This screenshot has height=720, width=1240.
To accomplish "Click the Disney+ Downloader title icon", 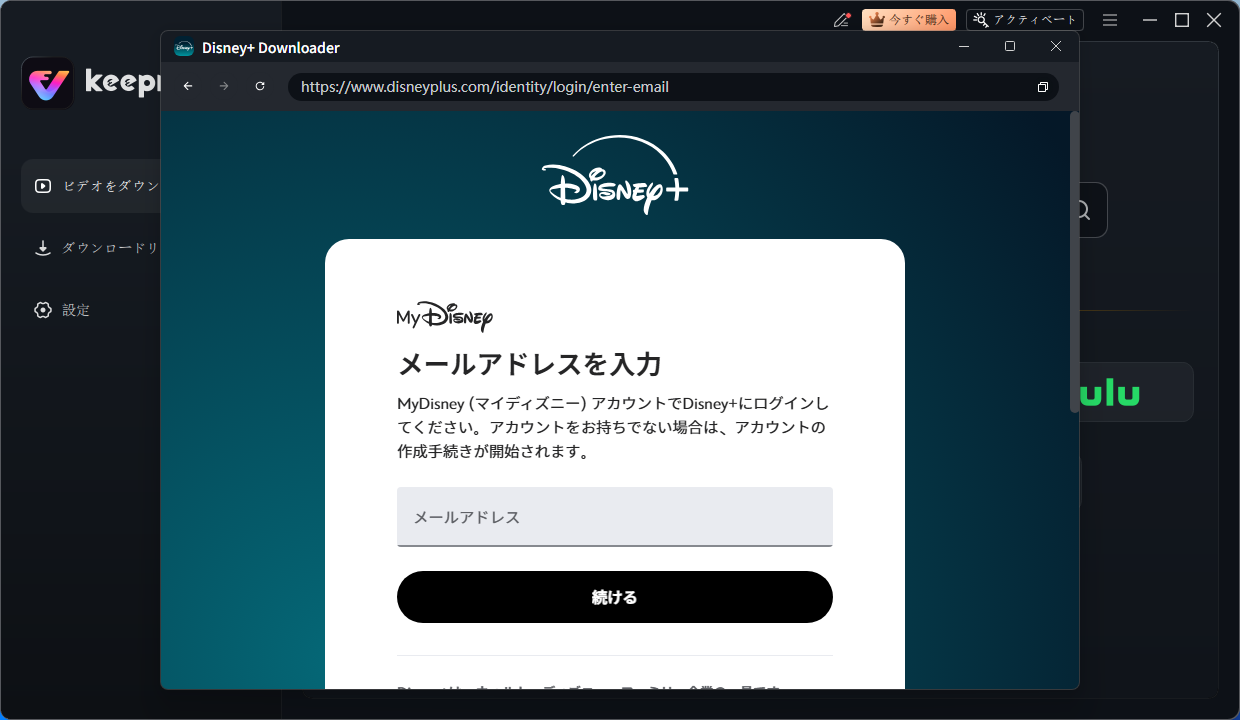I will point(184,48).
